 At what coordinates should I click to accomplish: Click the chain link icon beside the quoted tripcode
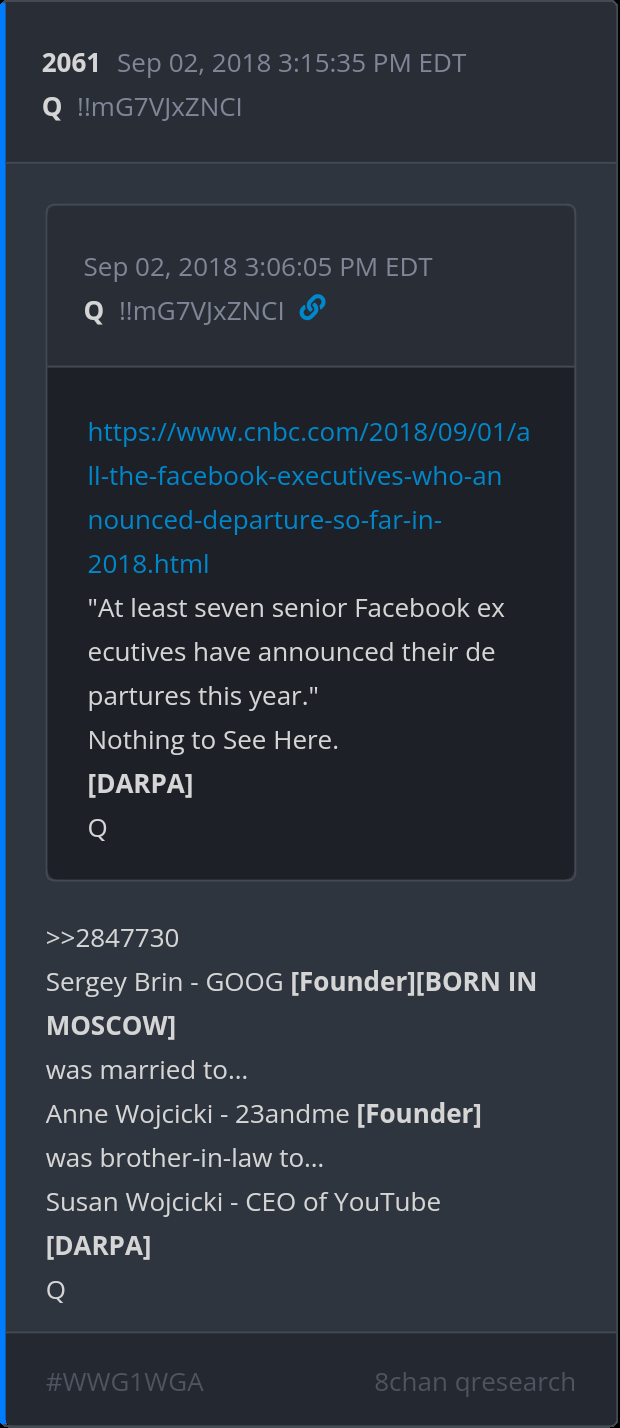point(312,309)
